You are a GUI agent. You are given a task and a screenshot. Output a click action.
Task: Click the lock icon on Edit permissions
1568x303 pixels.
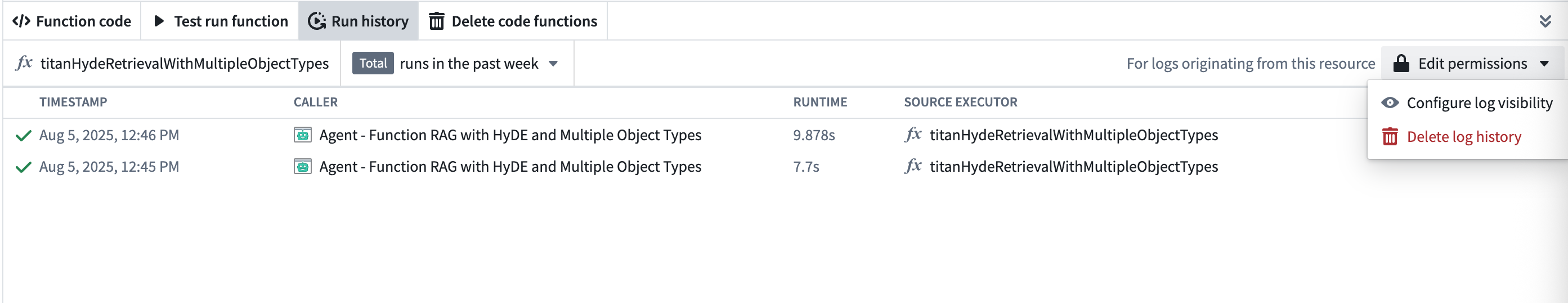(x=1401, y=64)
